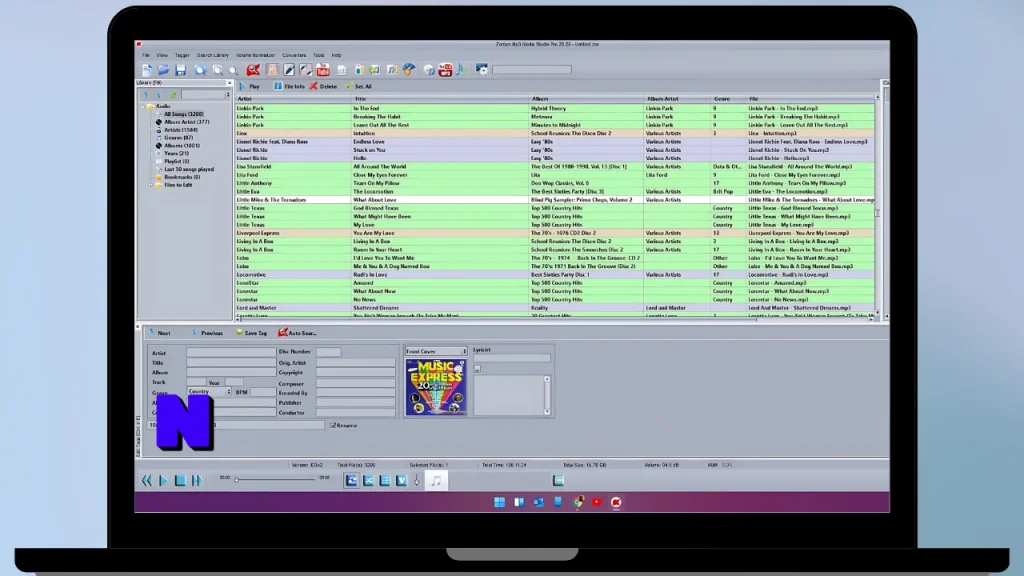Select the Endless Love song row
Image resolution: width=1024 pixels, height=576 pixels.
point(555,142)
